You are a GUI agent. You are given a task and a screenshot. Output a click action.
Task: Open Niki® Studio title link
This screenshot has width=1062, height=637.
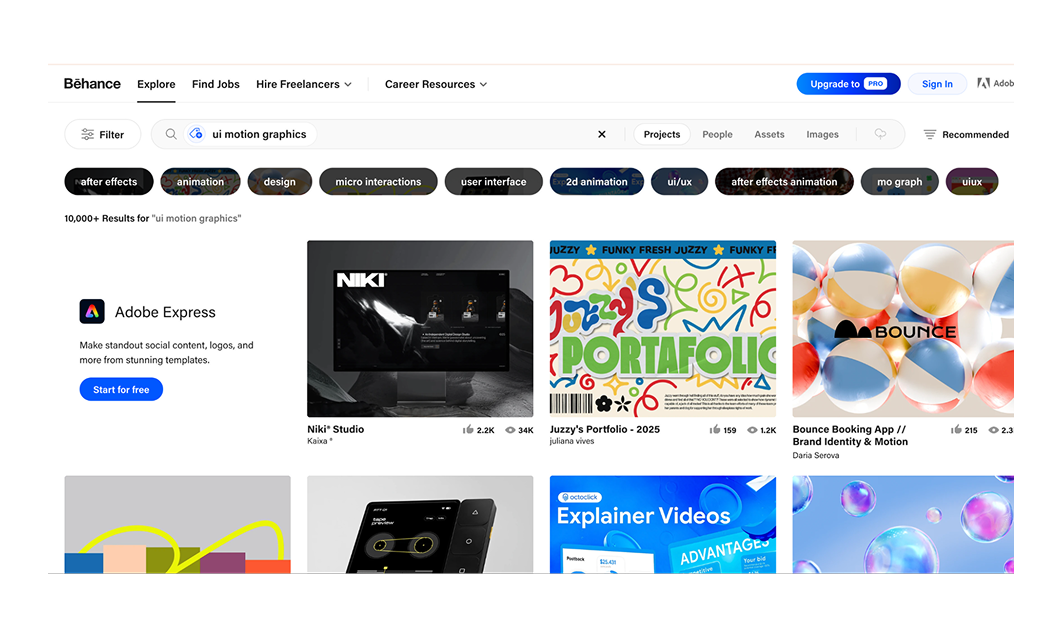[x=335, y=429]
